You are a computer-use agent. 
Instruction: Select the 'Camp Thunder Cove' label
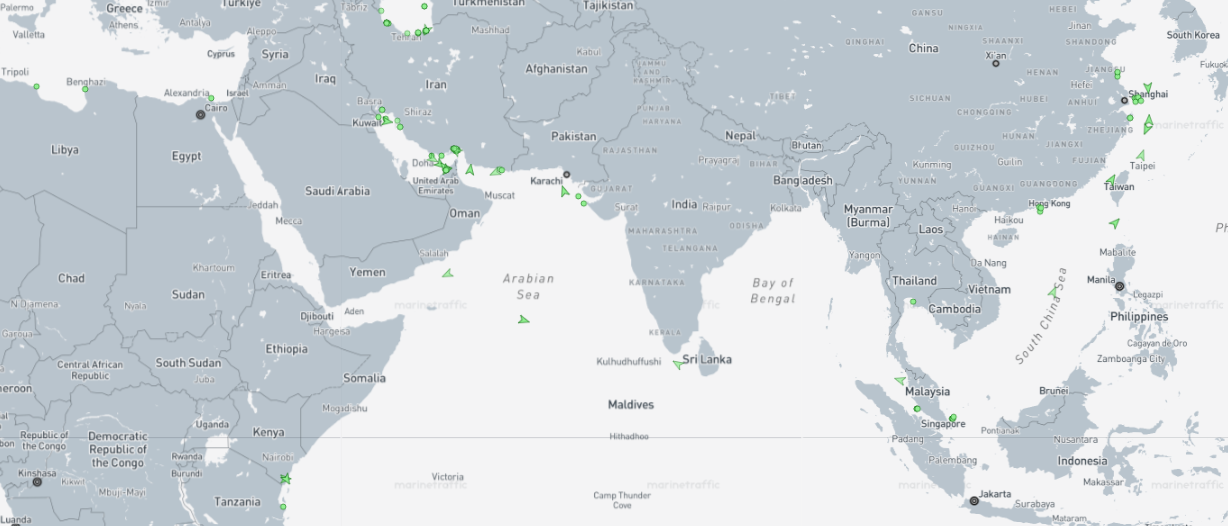pos(622,500)
